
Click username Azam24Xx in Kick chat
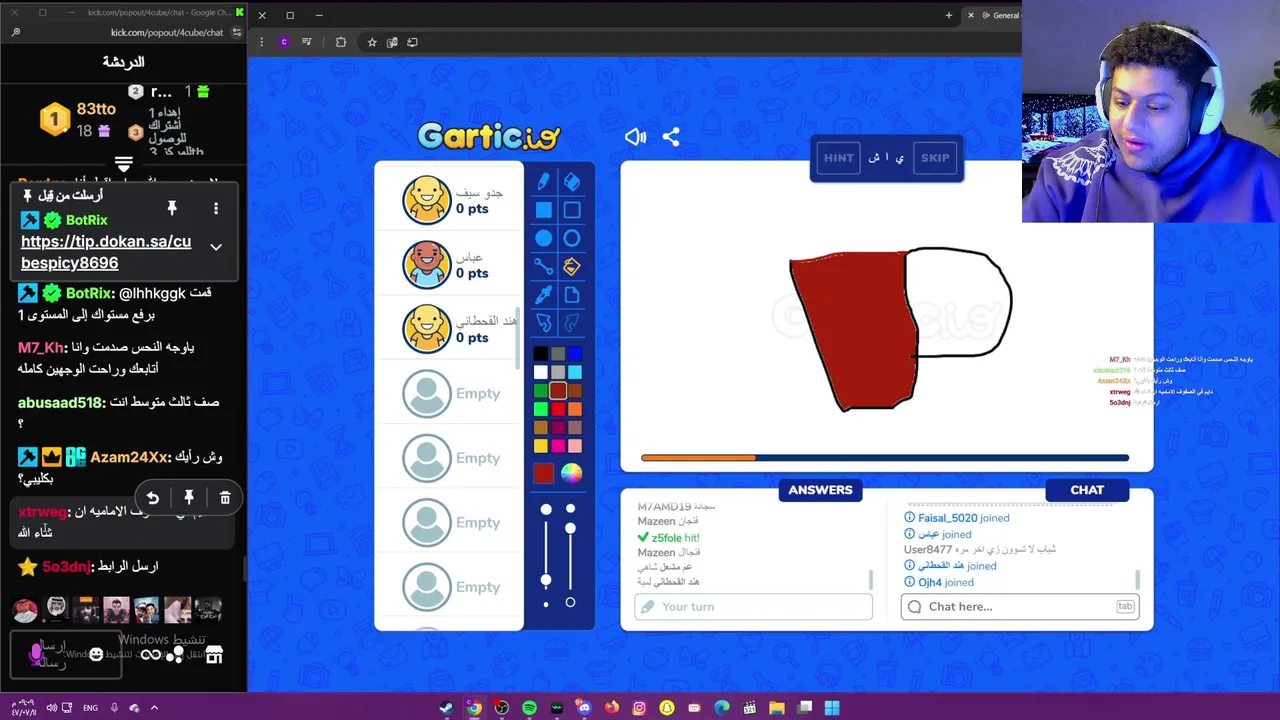coord(129,457)
